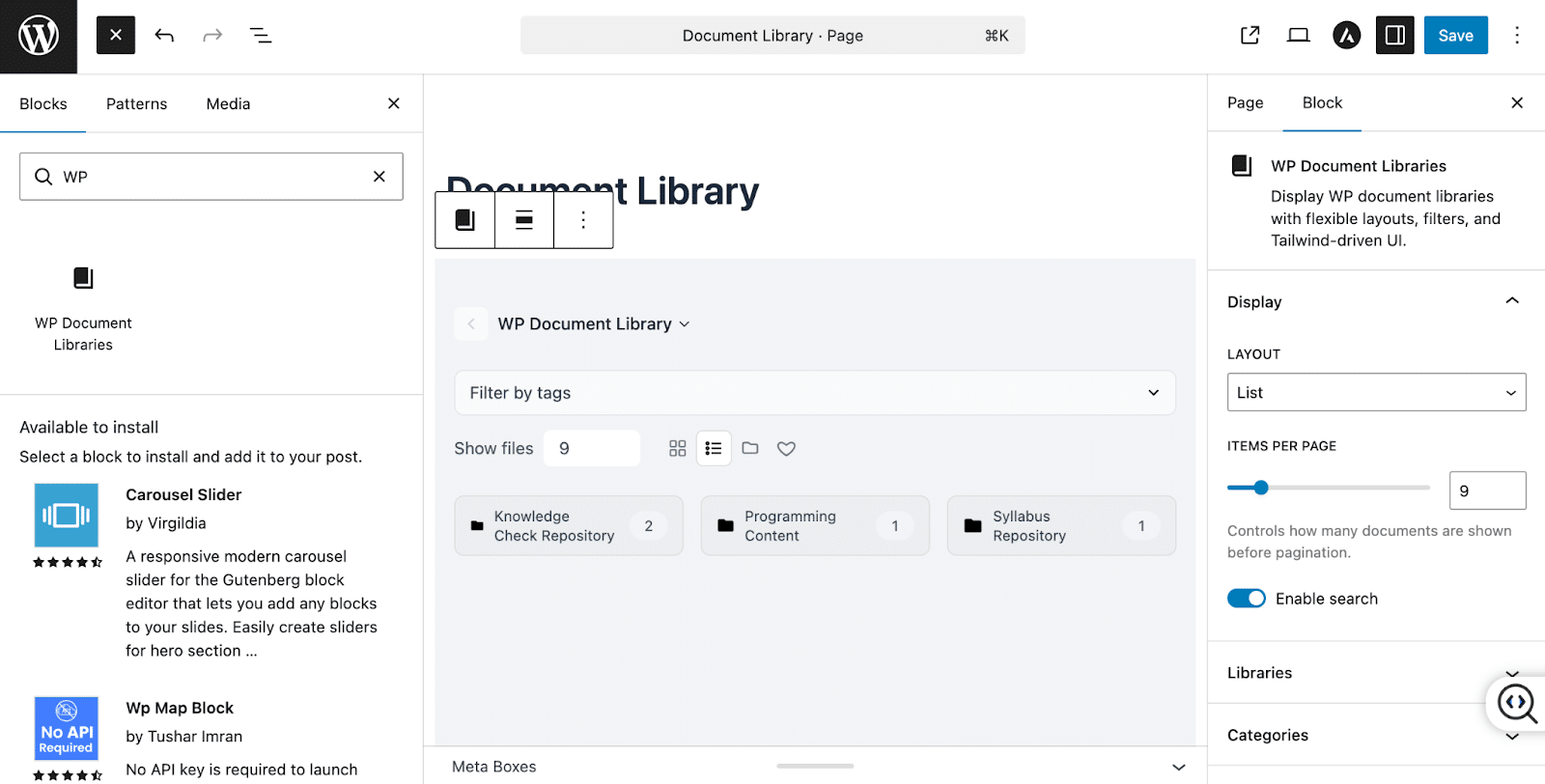Expand the Meta Boxes section
1545x784 pixels.
[x=815, y=767]
